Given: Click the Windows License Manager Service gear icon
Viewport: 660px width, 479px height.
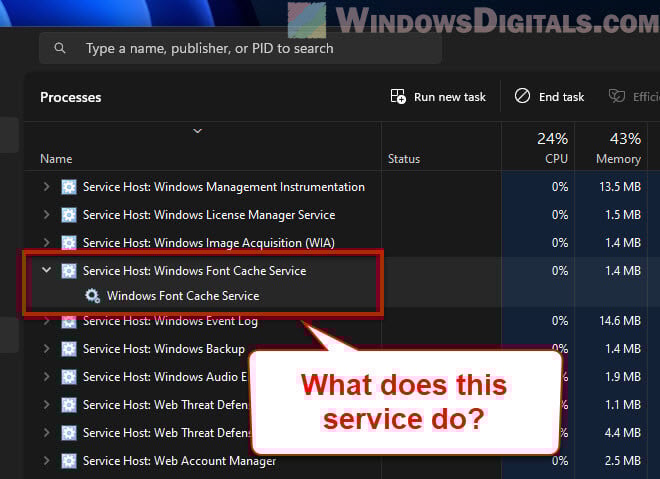Looking at the screenshot, I should [x=69, y=215].
